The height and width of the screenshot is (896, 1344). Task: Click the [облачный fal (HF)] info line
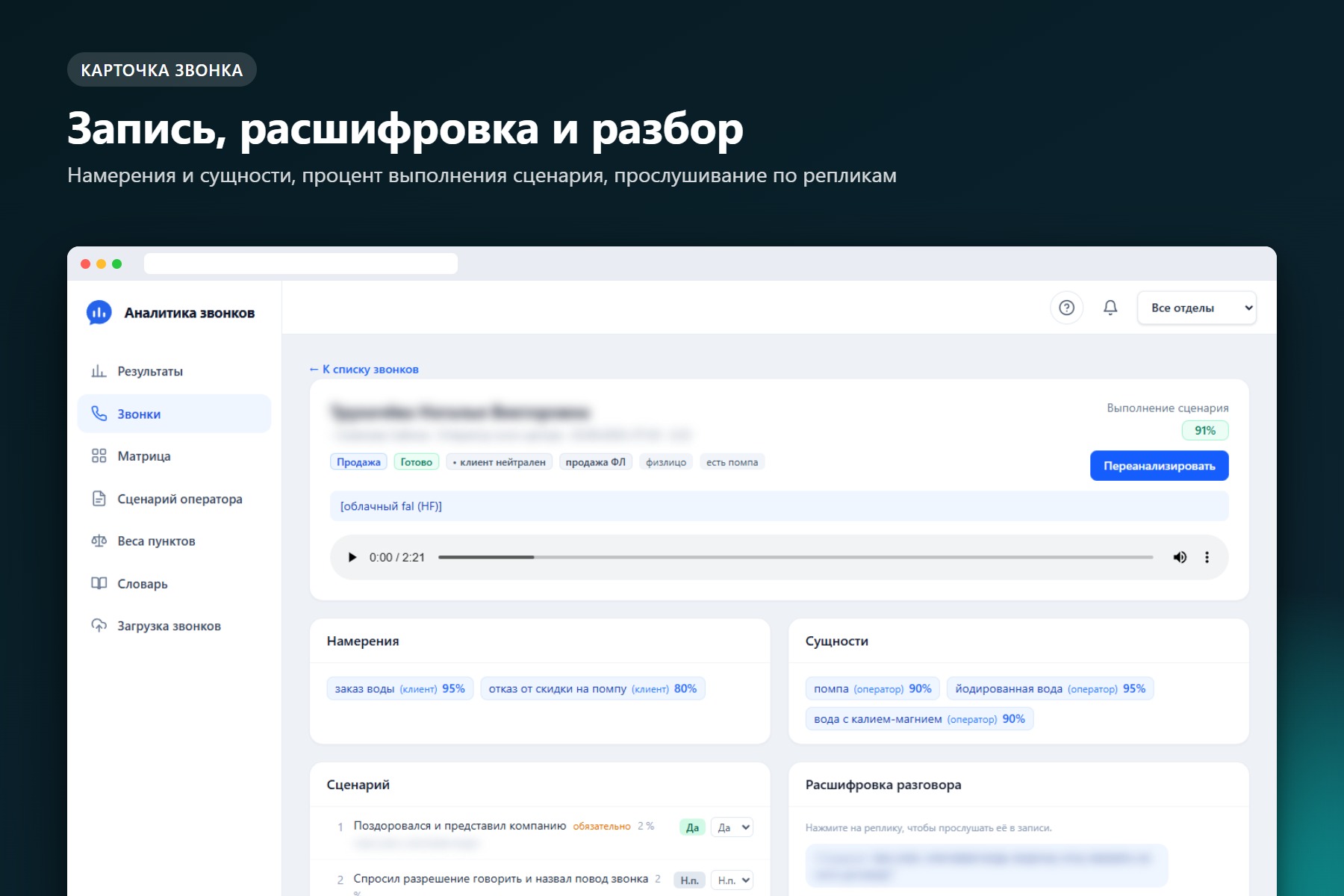click(779, 506)
